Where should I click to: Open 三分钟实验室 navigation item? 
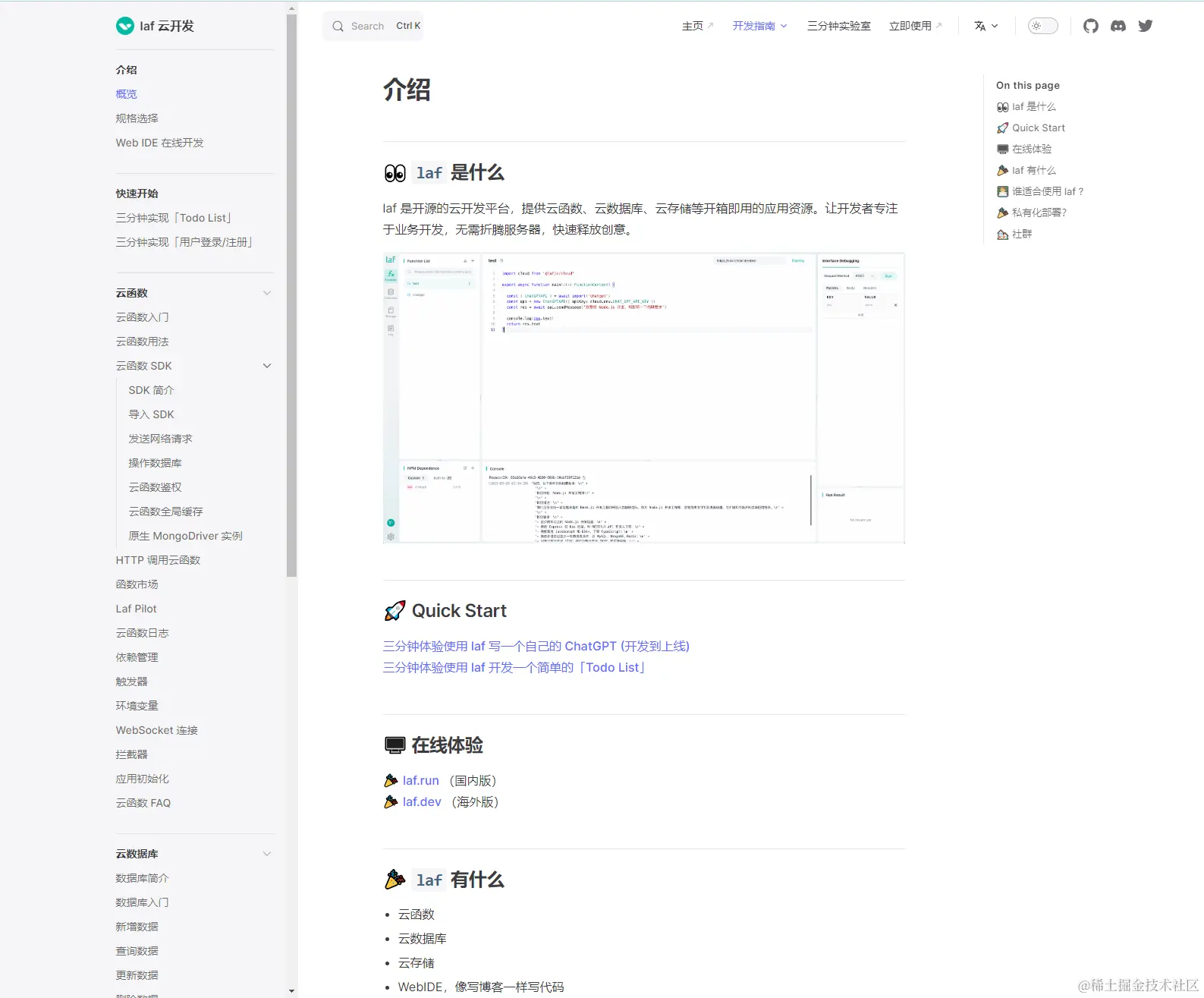(839, 26)
